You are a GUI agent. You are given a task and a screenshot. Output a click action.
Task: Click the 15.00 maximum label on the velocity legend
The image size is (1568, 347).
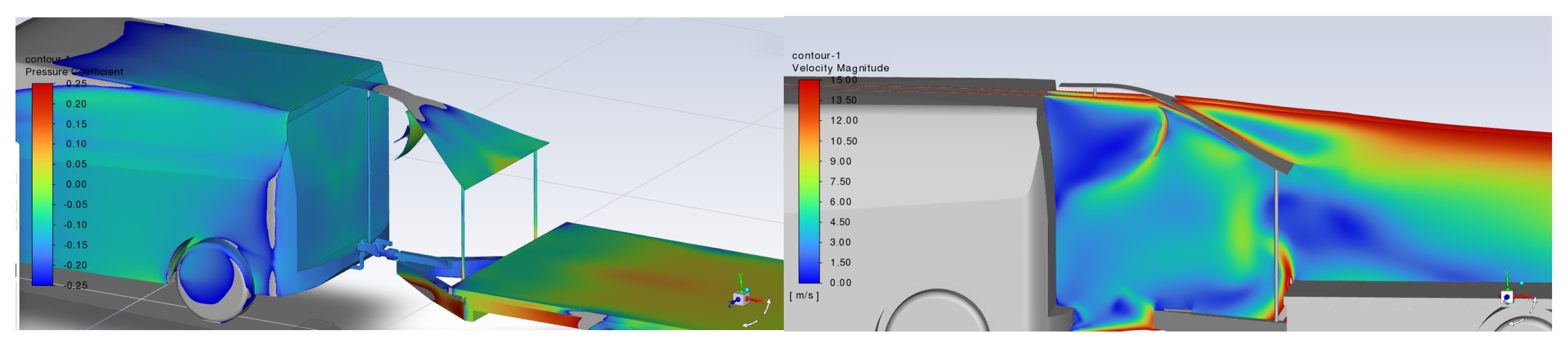(844, 80)
